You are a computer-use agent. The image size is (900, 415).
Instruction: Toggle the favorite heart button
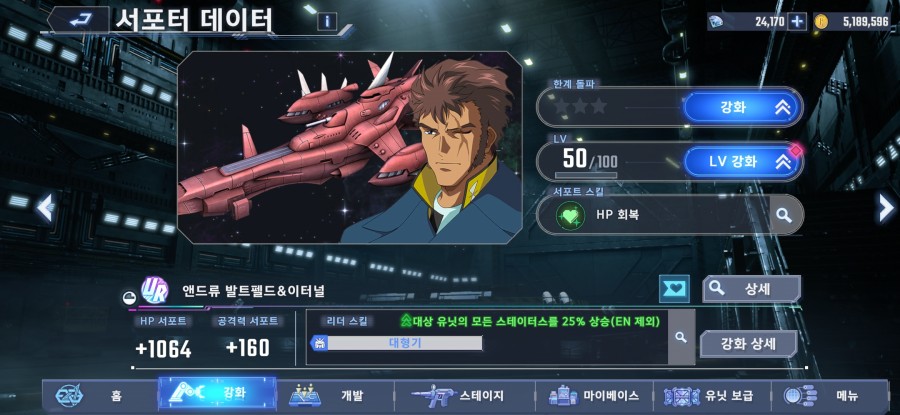(674, 289)
